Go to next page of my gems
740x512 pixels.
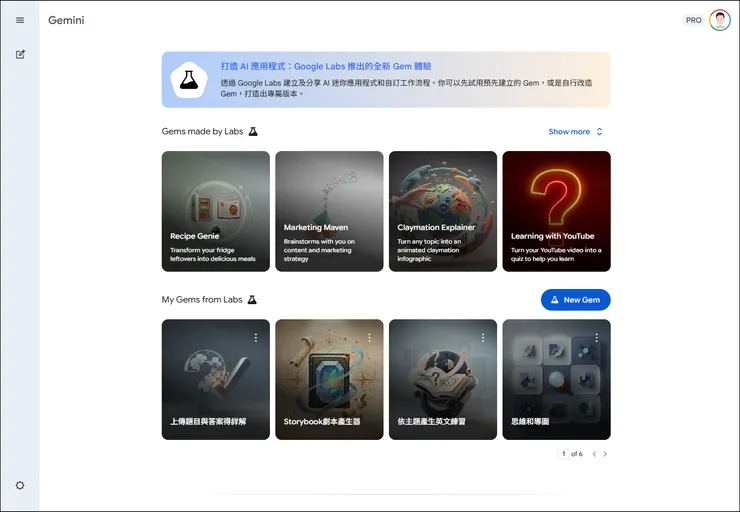tap(605, 454)
